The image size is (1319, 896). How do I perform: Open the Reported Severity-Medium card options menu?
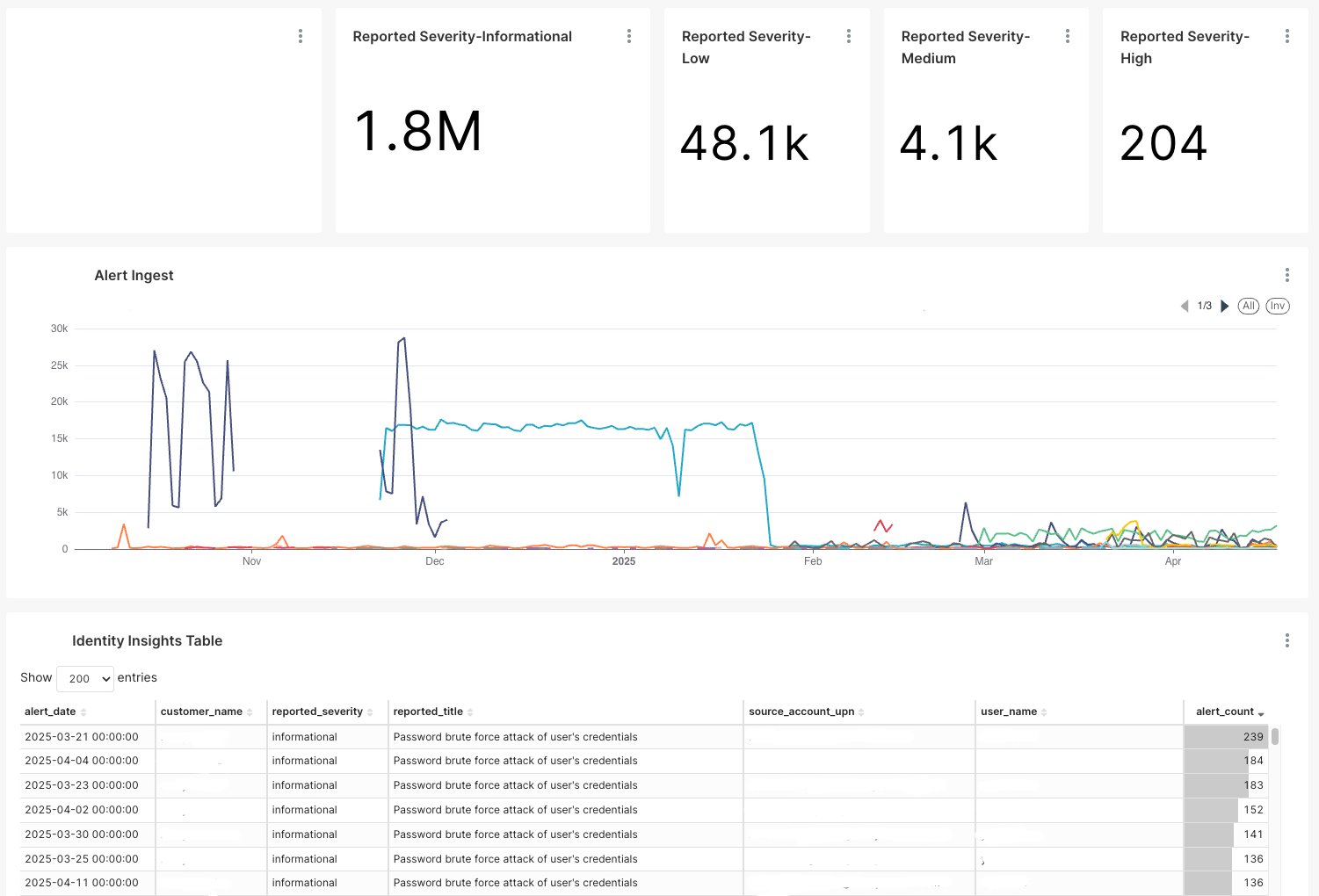click(x=1067, y=36)
